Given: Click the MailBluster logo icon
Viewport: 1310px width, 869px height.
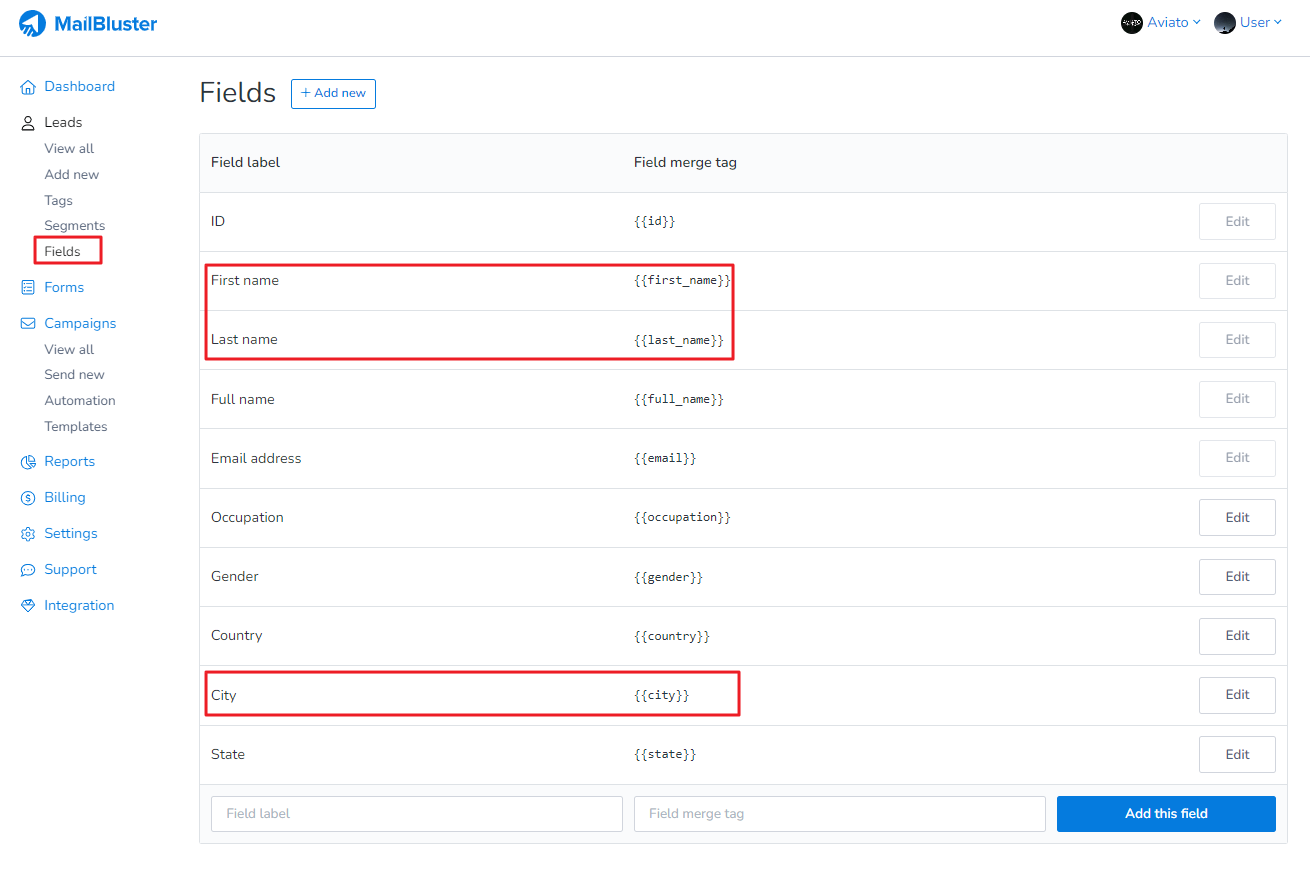Looking at the screenshot, I should pos(32,24).
